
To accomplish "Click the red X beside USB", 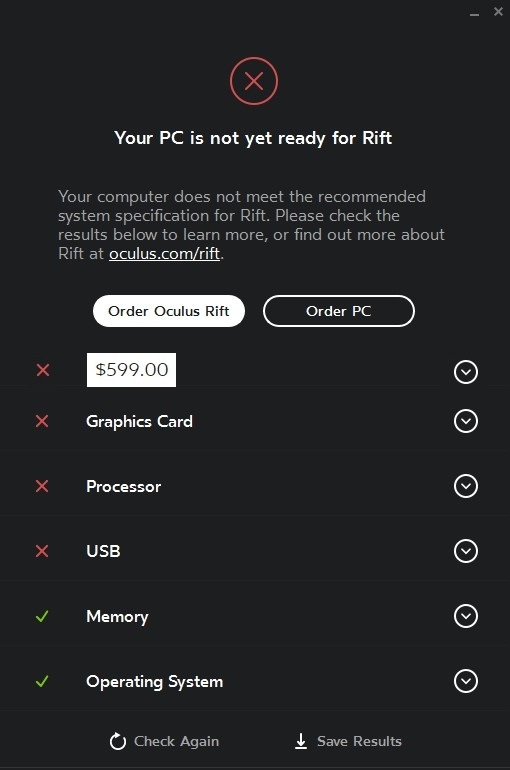I will [42, 551].
